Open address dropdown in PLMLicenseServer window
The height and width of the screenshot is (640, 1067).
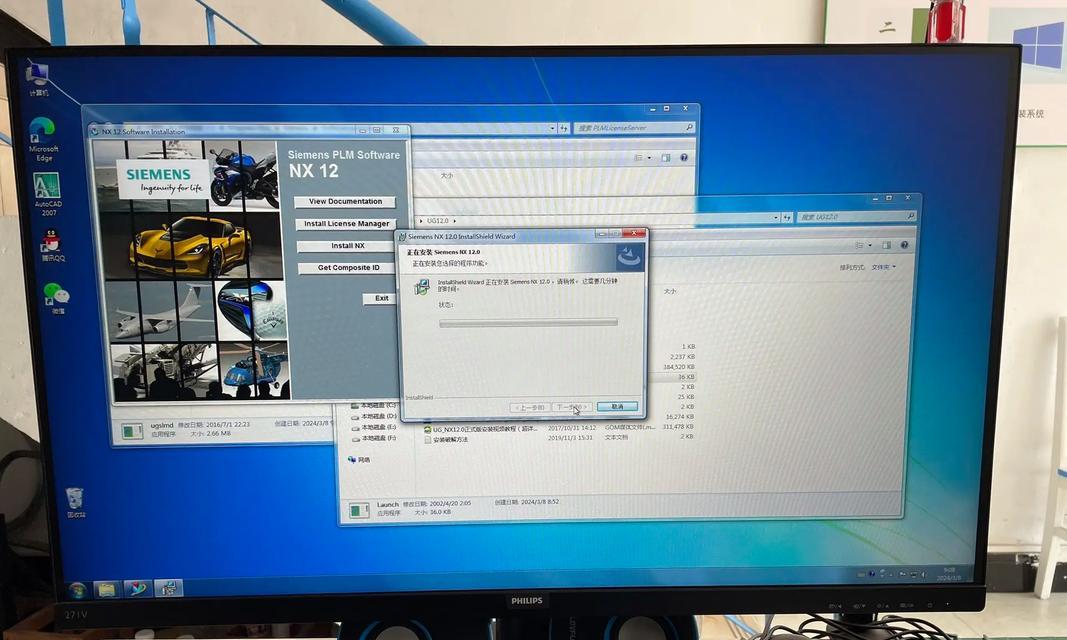552,128
